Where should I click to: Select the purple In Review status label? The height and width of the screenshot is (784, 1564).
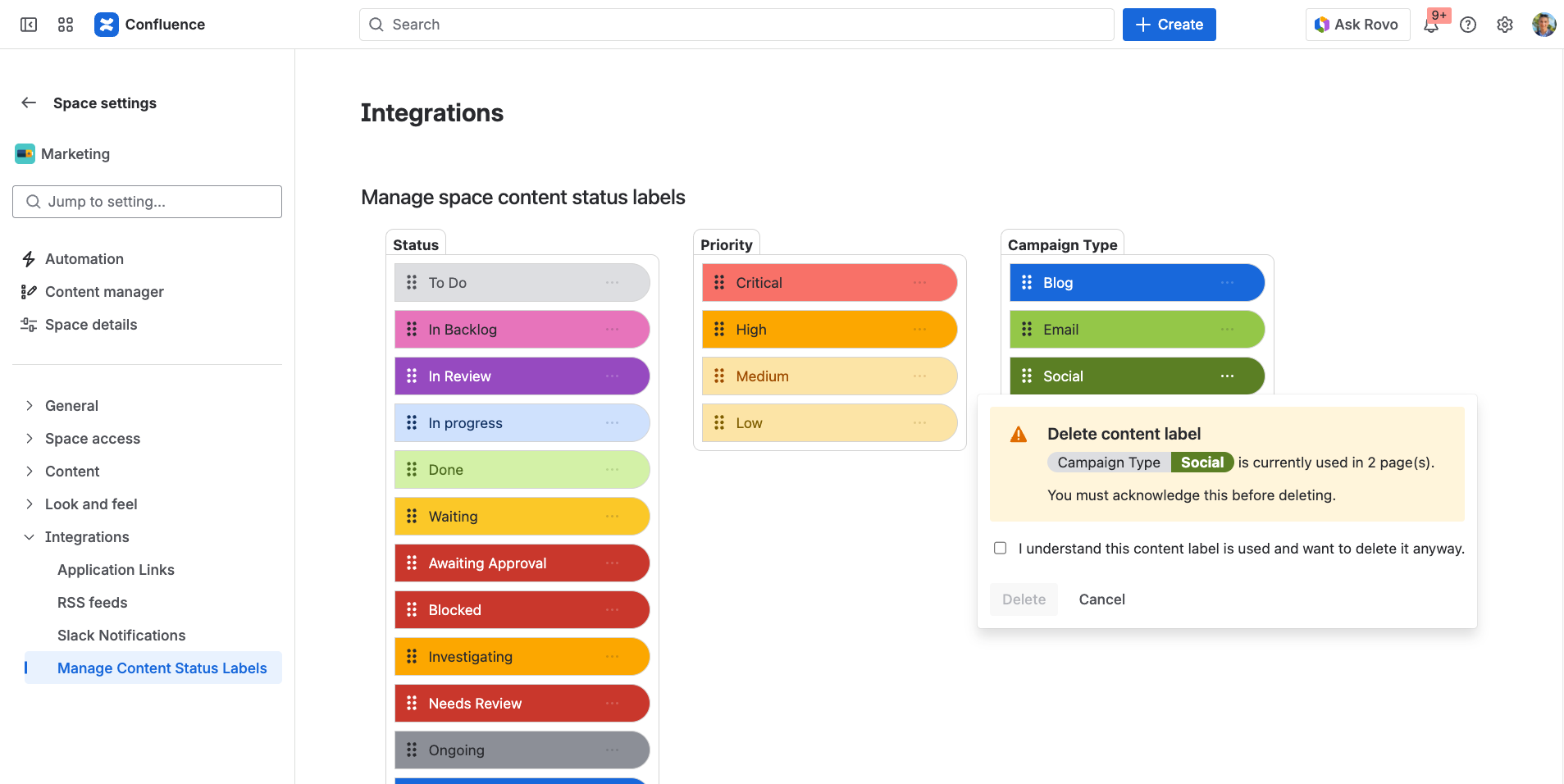pos(508,376)
